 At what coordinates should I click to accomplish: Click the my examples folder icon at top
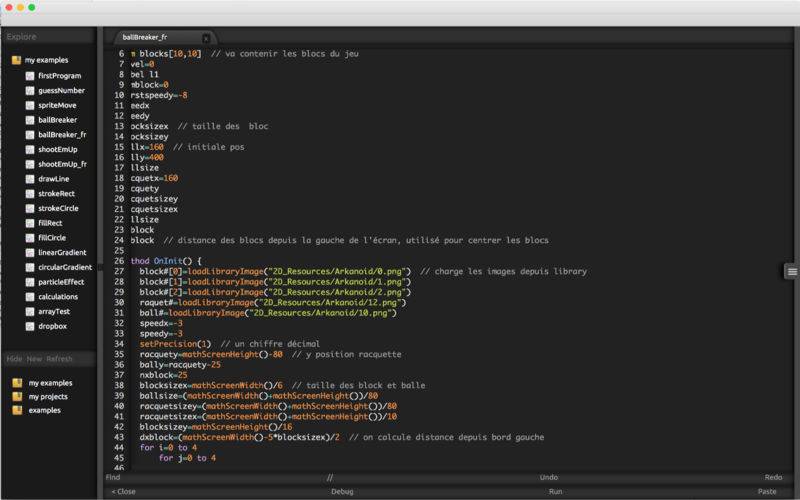(x=16, y=60)
